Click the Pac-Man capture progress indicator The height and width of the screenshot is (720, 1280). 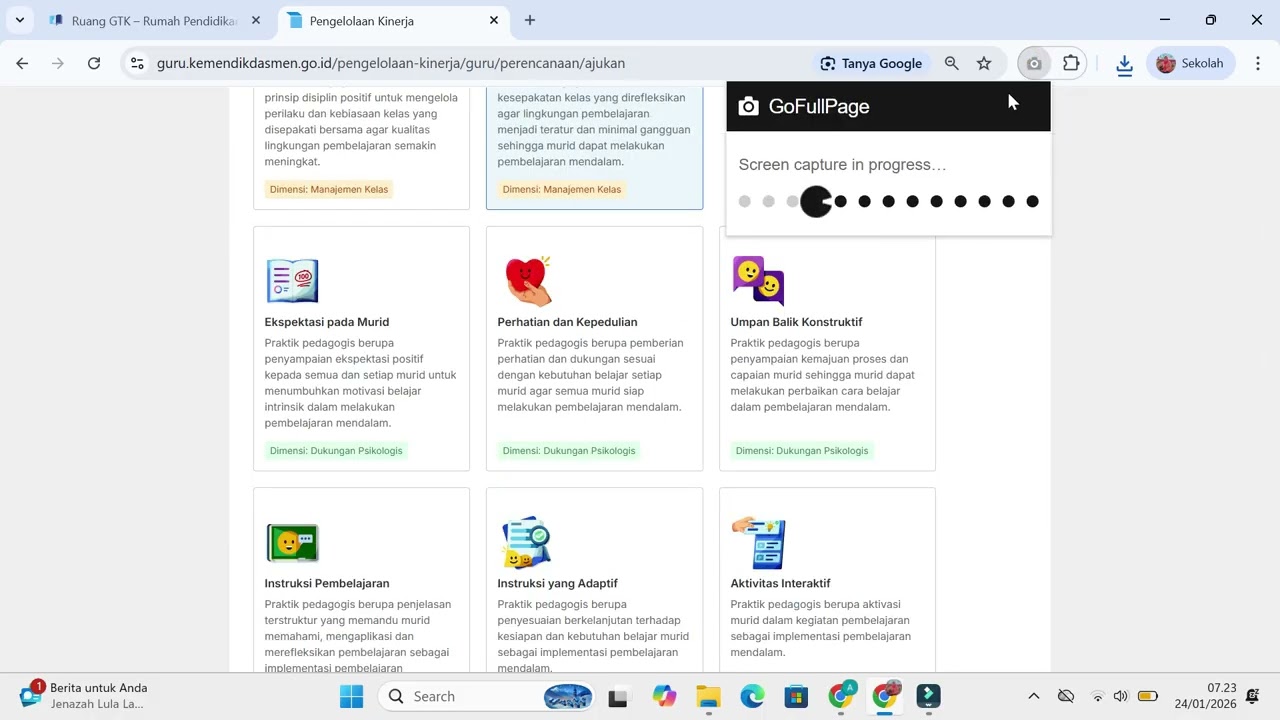[817, 201]
